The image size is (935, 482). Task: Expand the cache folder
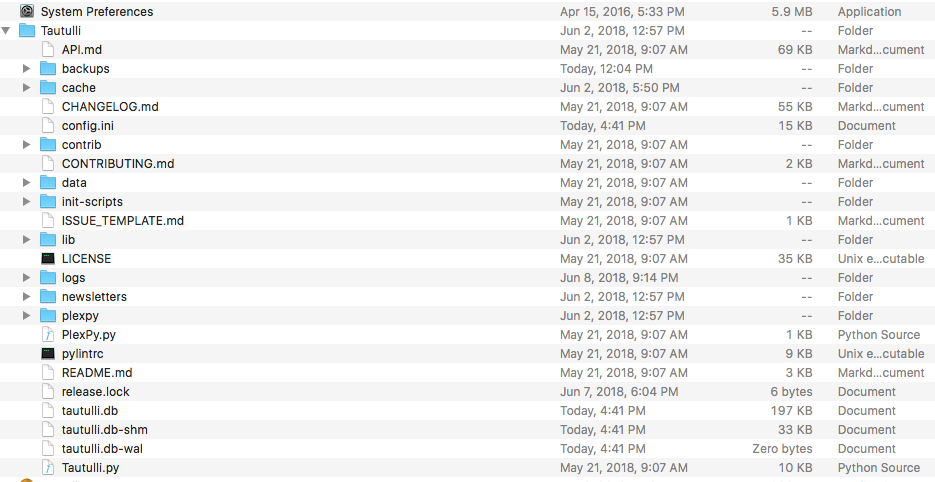coord(27,88)
